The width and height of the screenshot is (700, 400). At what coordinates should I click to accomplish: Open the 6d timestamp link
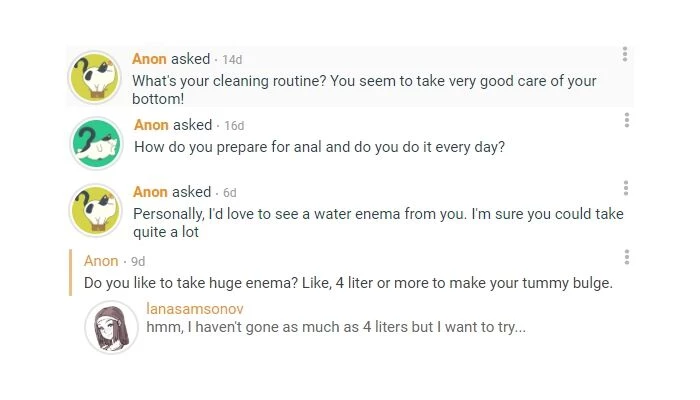(230, 193)
